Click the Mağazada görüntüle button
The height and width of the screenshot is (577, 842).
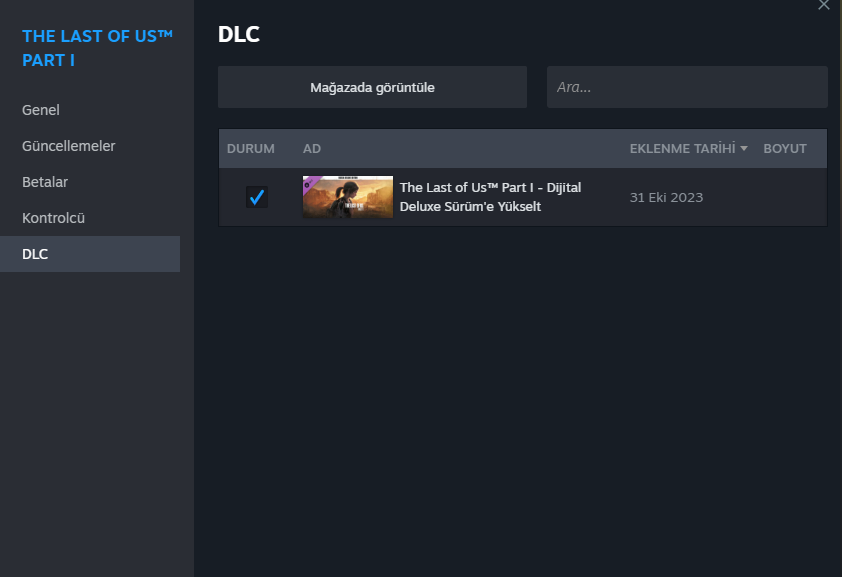click(x=372, y=87)
